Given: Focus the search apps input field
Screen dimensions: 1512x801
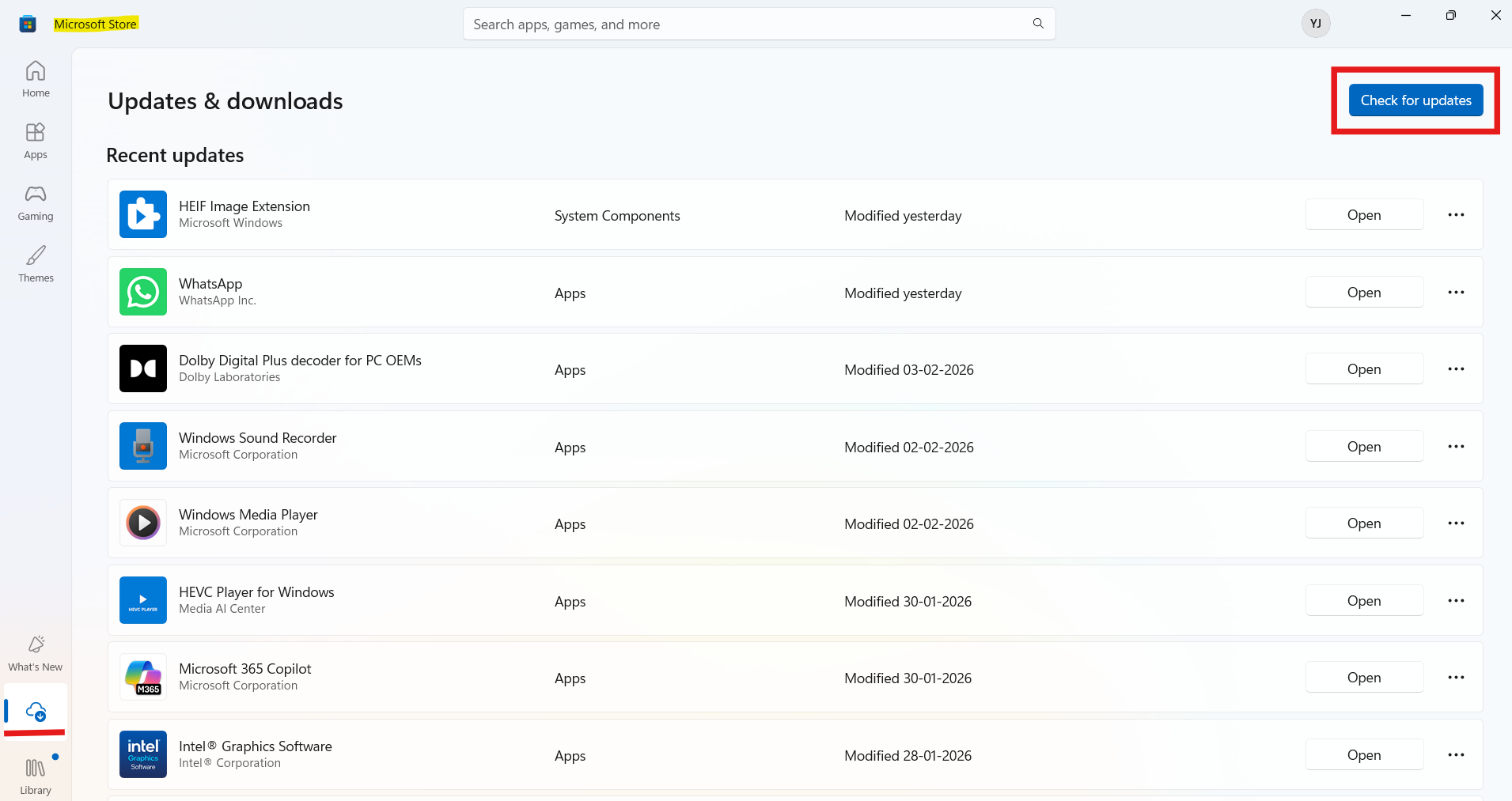Looking at the screenshot, I should pos(744,25).
